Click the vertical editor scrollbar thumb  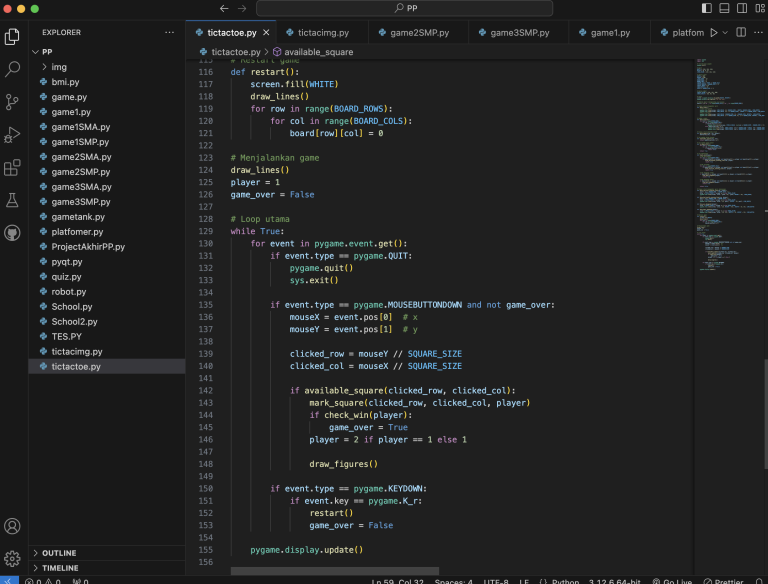765,414
